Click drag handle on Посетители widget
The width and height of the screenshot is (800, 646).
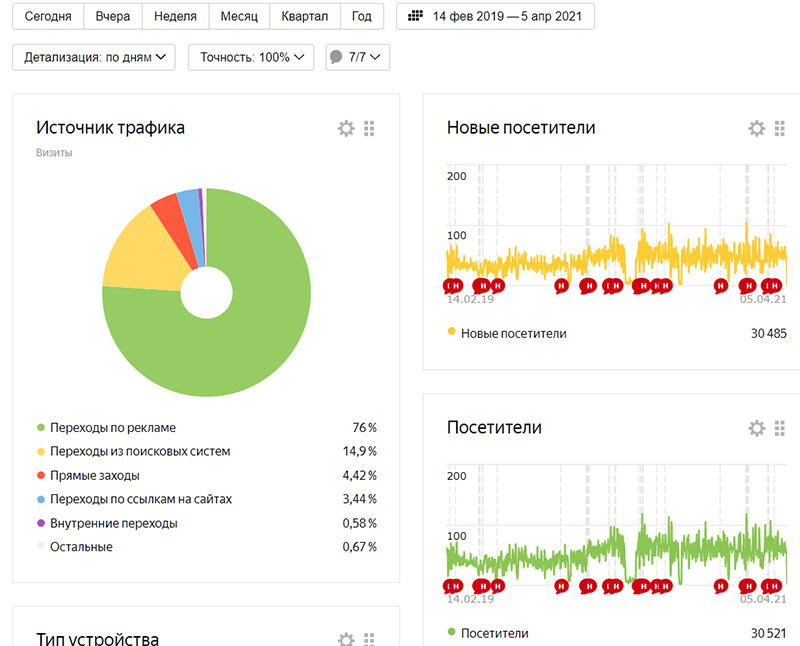point(780,428)
